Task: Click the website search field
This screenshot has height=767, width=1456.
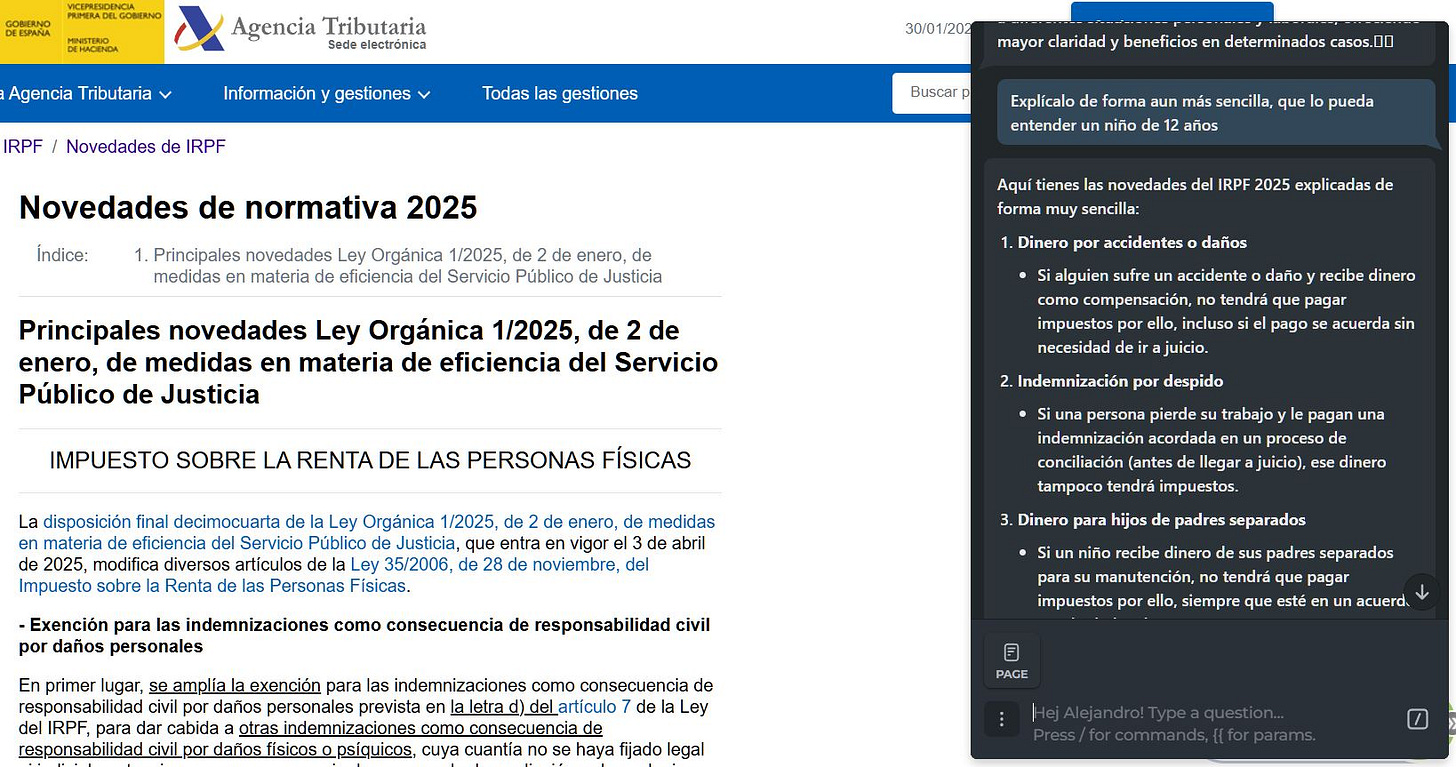Action: click(932, 93)
